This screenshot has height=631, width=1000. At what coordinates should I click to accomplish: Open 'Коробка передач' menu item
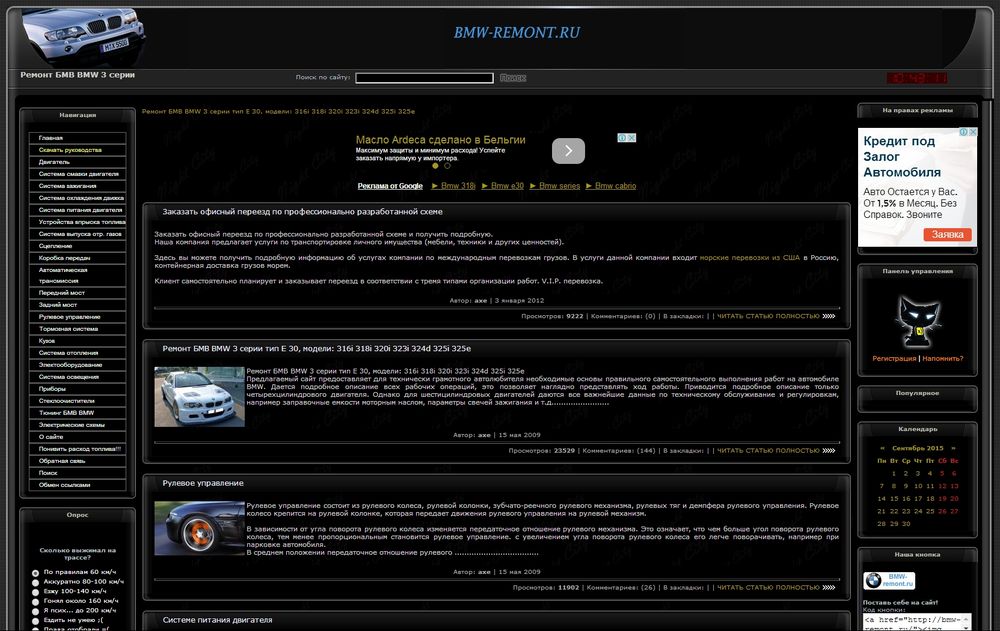tap(77, 258)
